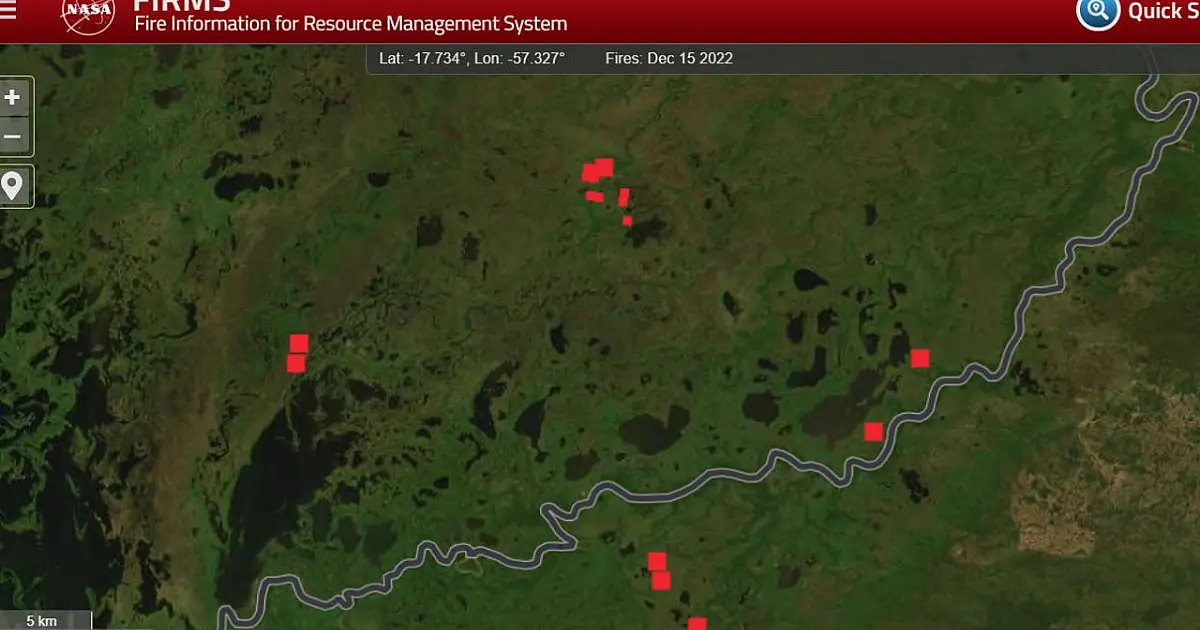Select upper fire marker of the southern pair
1200x630 pixels.
point(657,561)
